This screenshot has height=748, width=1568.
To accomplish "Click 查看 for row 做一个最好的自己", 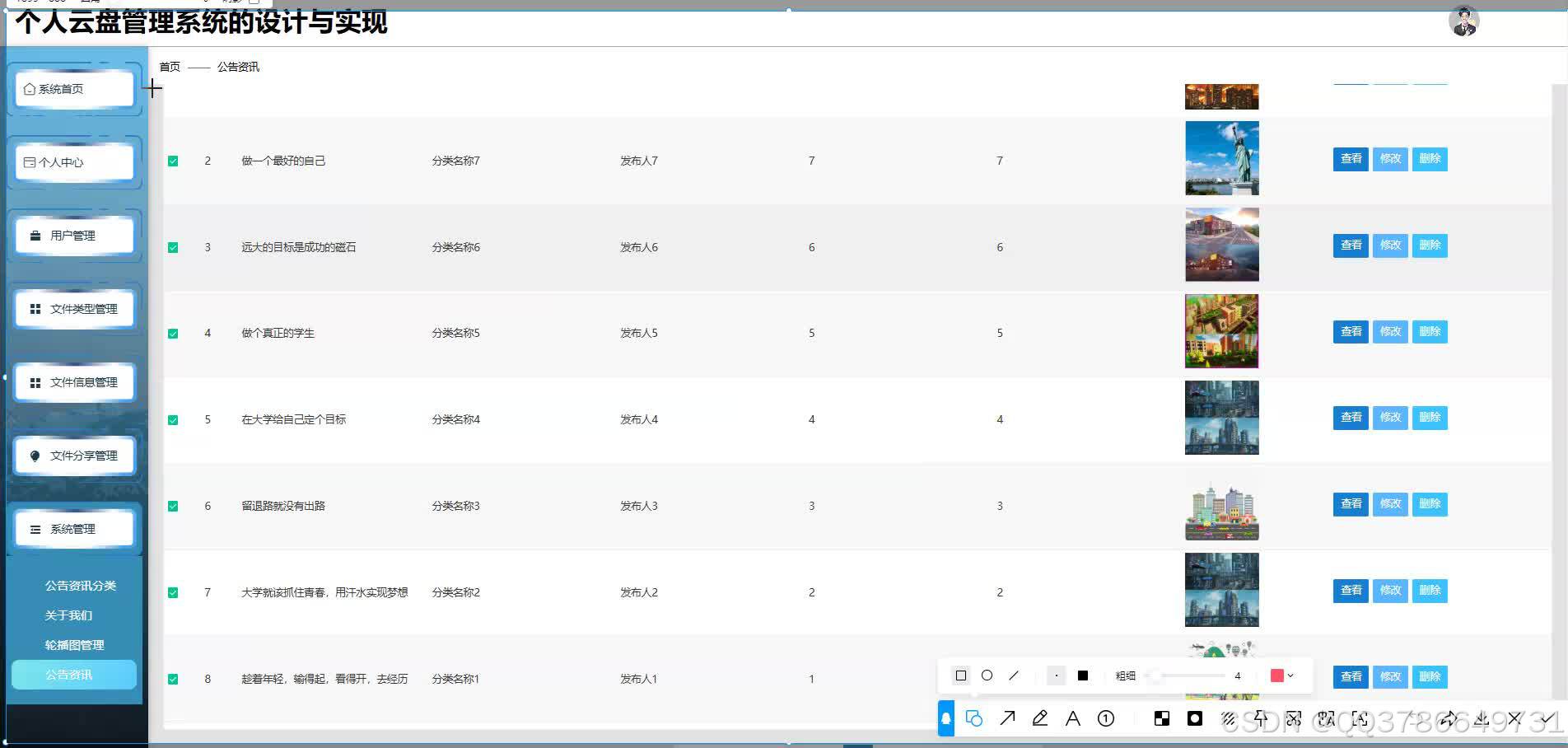I will point(1351,159).
